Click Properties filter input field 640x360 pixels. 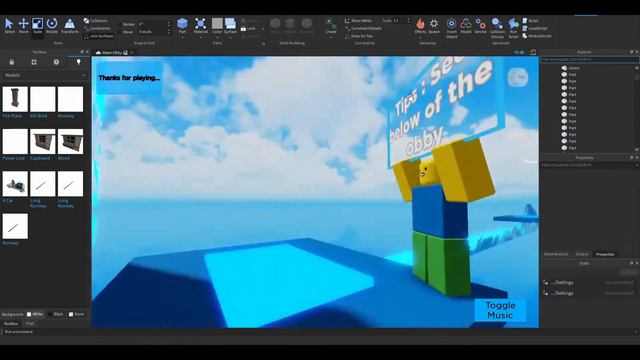tap(589, 165)
